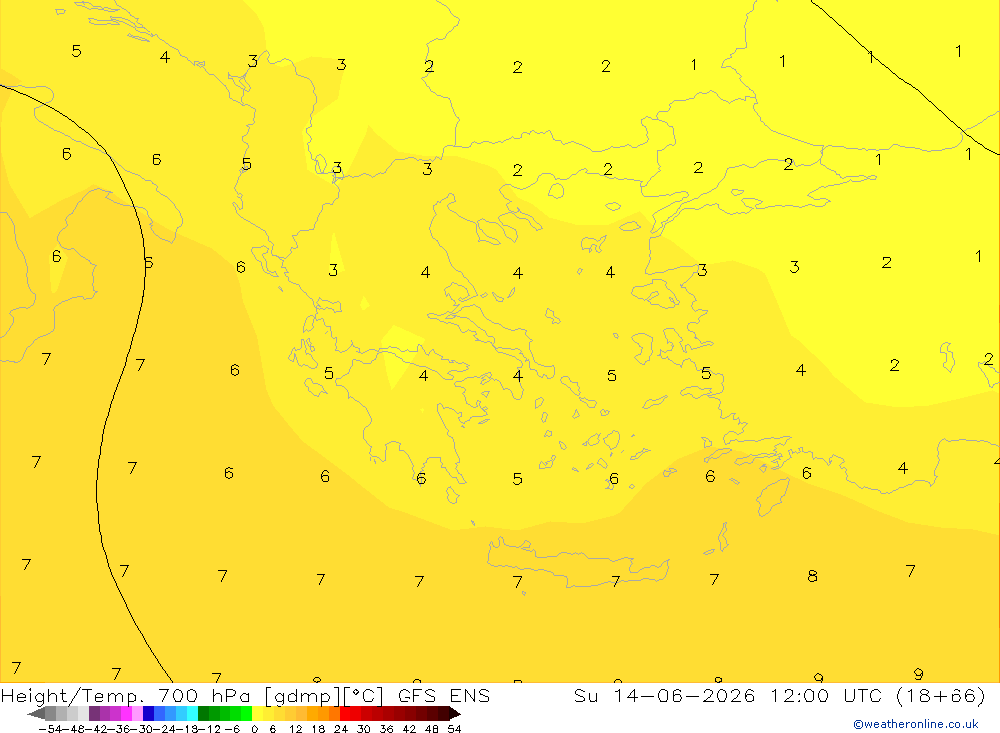Click the "0" legend label
This screenshot has width=1000, height=733.
click(254, 729)
